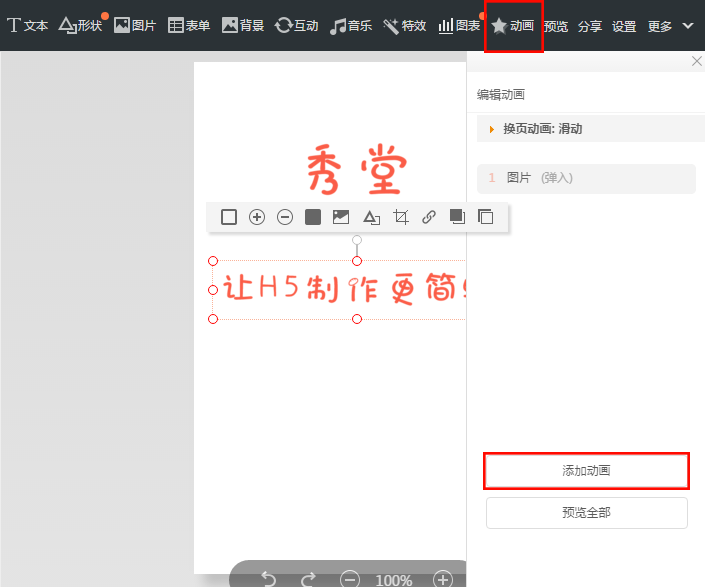This screenshot has height=587, width=705.
Task: Click the plus circle icon in floating toolbar
Action: pos(257,217)
